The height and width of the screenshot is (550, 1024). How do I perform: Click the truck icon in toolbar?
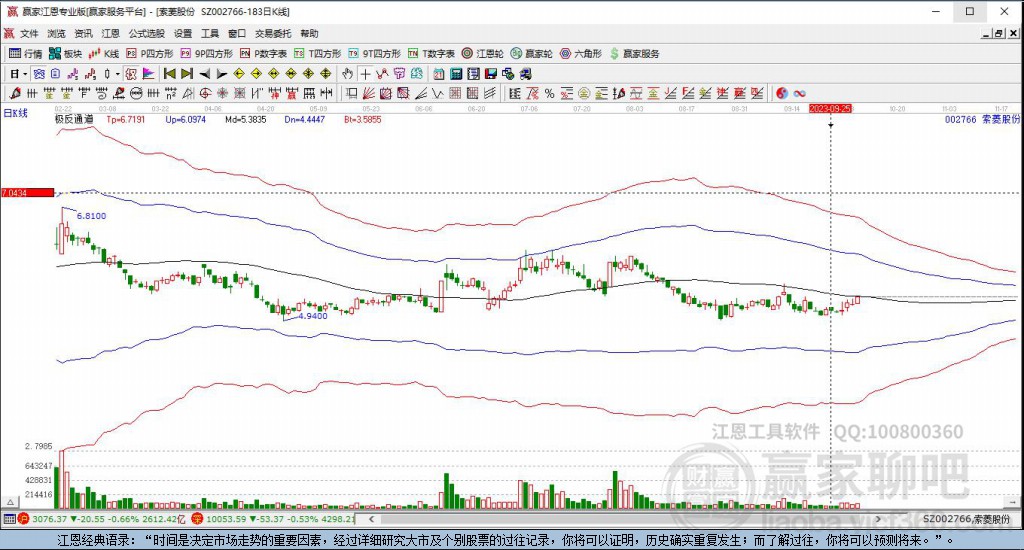pyautogui.click(x=526, y=74)
